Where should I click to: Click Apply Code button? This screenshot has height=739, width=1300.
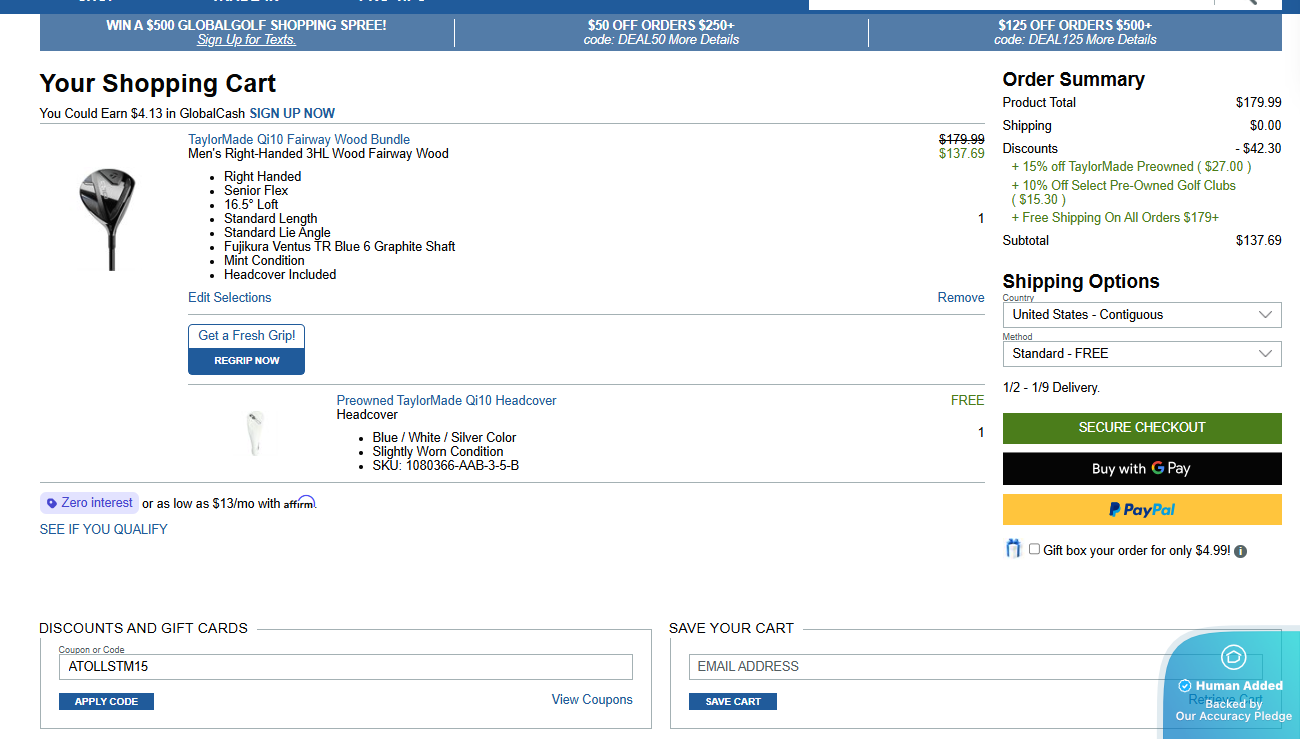[x=106, y=701]
